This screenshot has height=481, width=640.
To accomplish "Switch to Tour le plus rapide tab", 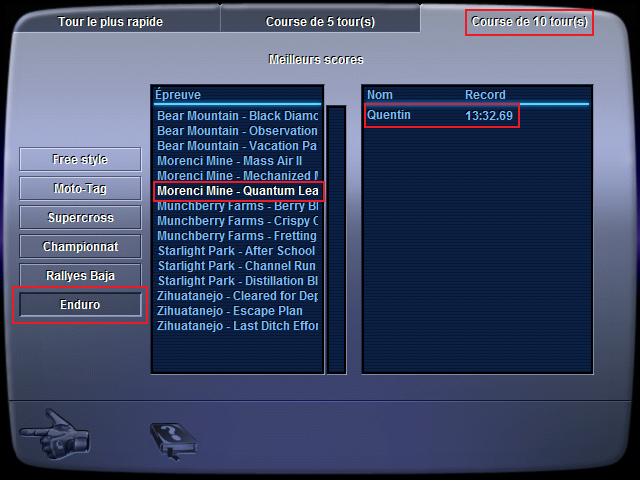I will 110,22.
